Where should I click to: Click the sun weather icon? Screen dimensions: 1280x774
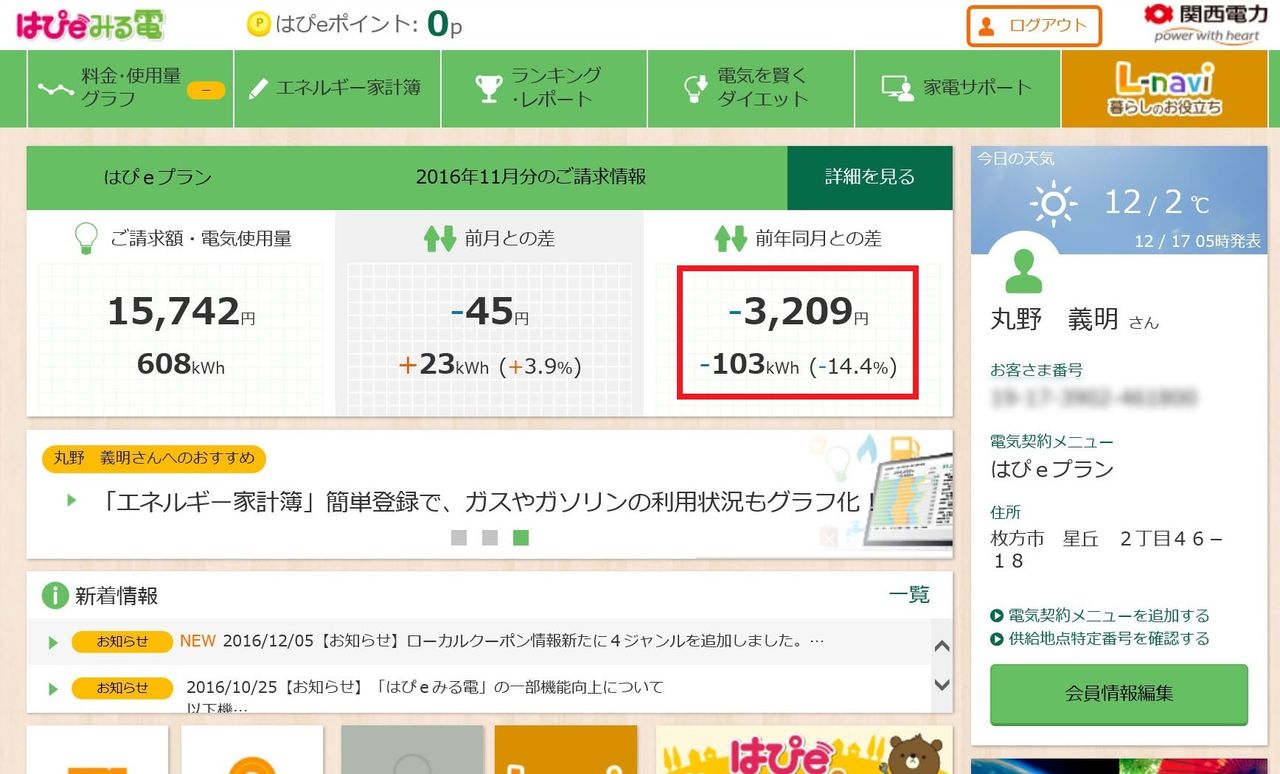point(1054,204)
